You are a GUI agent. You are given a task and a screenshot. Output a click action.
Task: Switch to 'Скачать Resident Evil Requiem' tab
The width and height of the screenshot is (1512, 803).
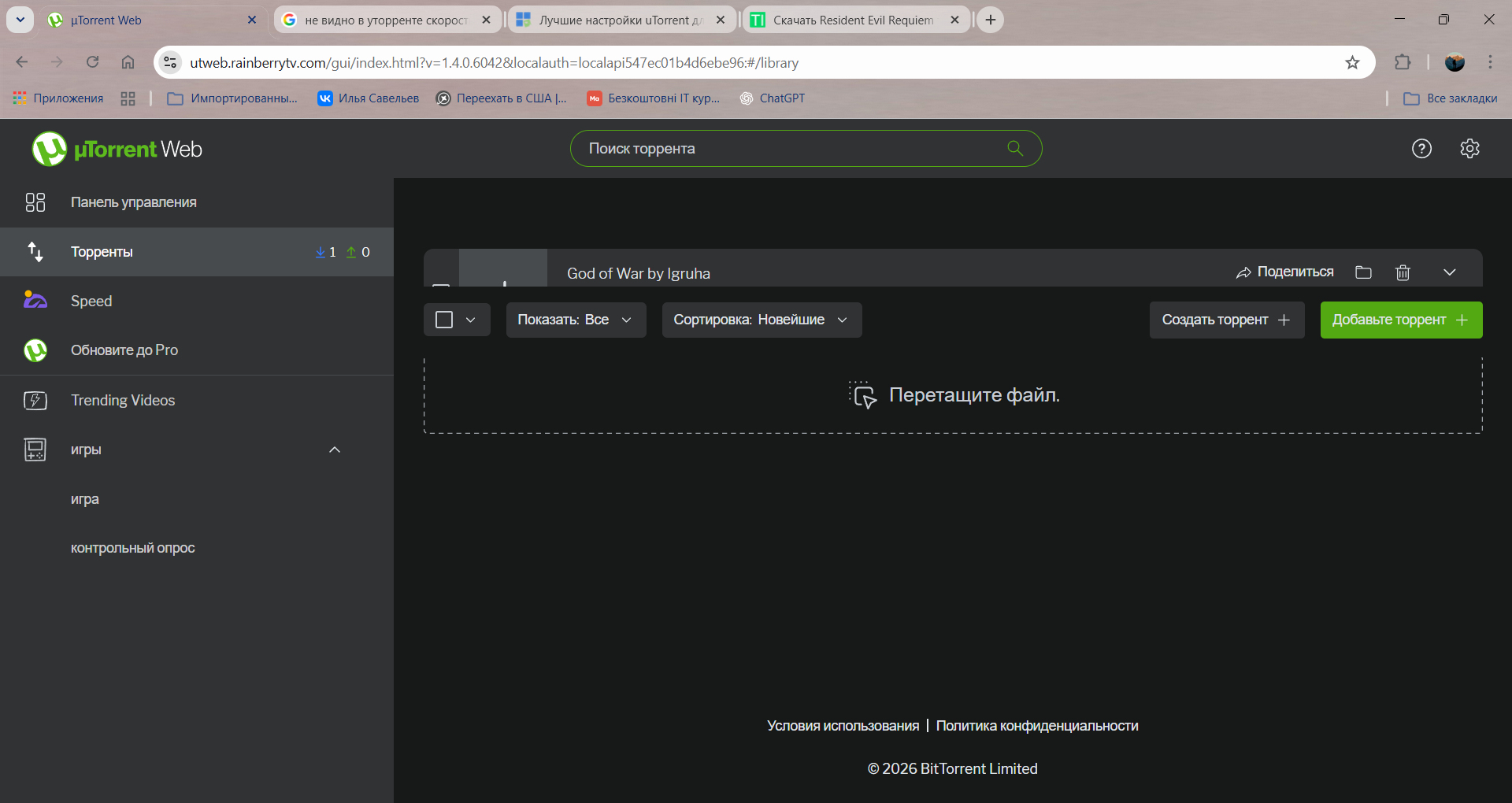[853, 20]
